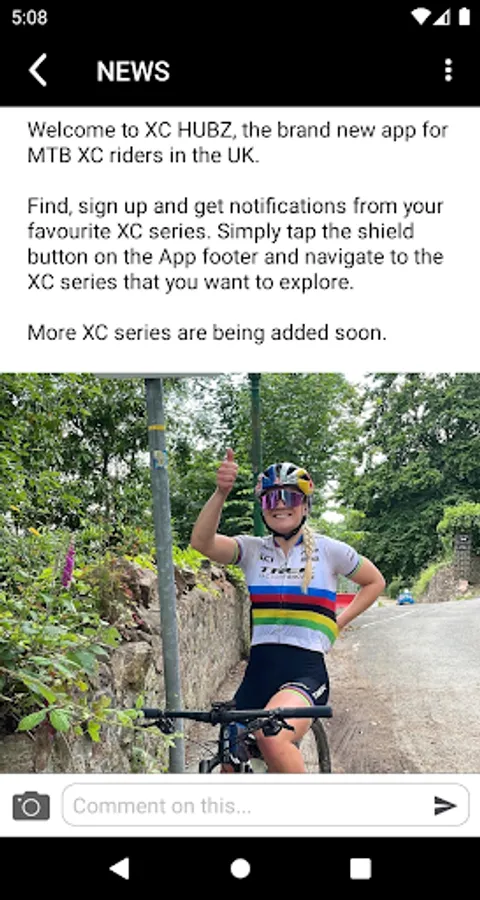Image resolution: width=480 pixels, height=900 pixels.
Task: Open the cyclist photo in the post
Action: (240, 573)
